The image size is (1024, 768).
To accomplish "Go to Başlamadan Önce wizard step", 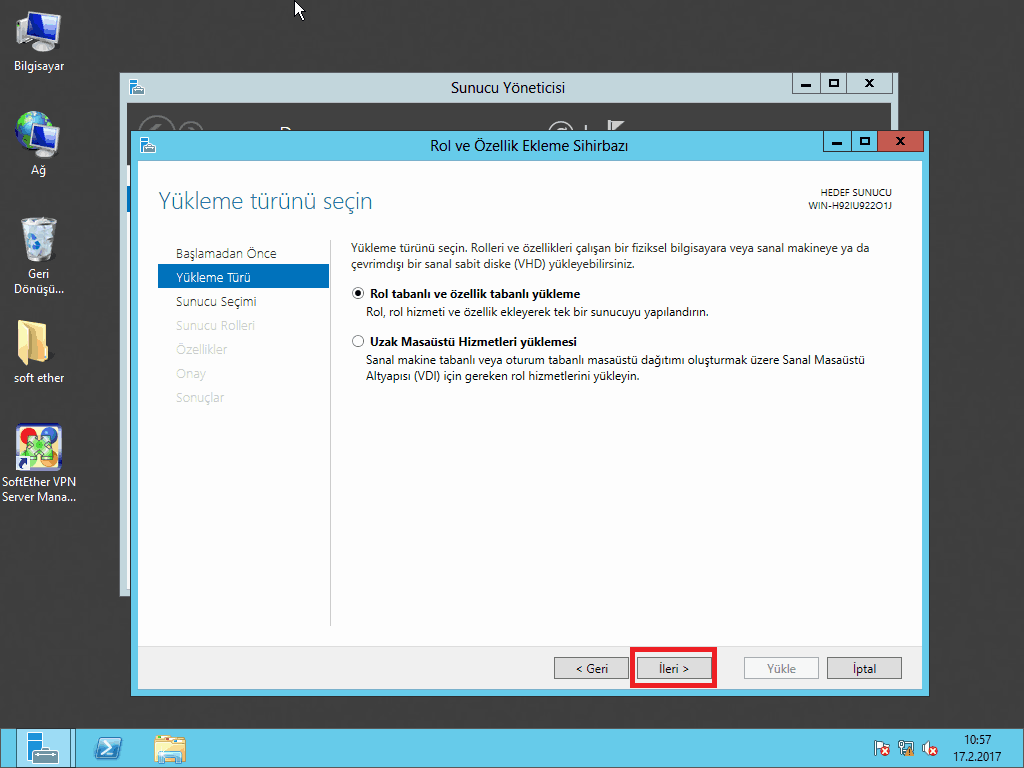I will pyautogui.click(x=226, y=253).
